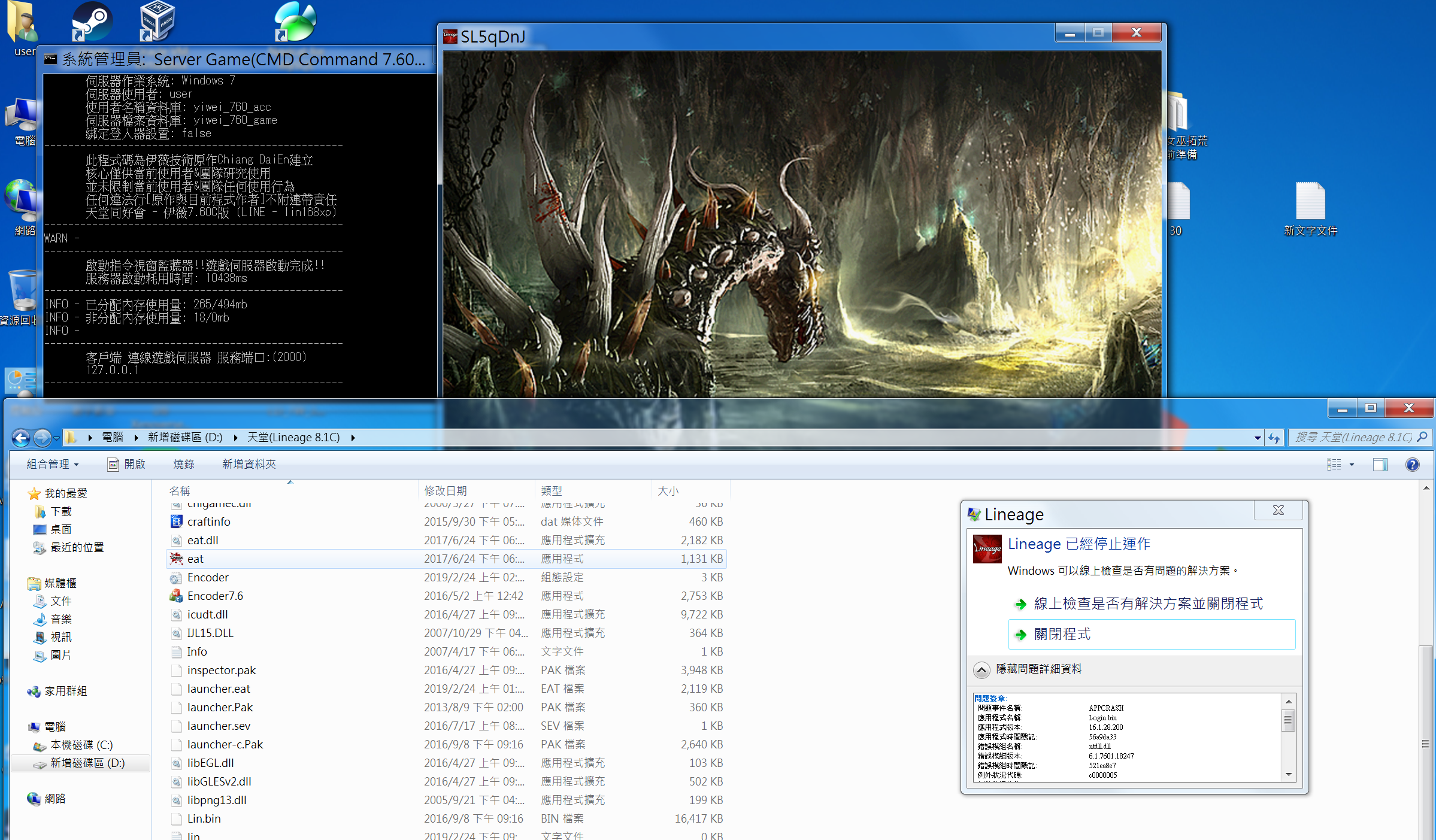Click the file list scrollbar up arrow
Viewport: 1436px width, 840px height.
pyautogui.click(x=1426, y=488)
